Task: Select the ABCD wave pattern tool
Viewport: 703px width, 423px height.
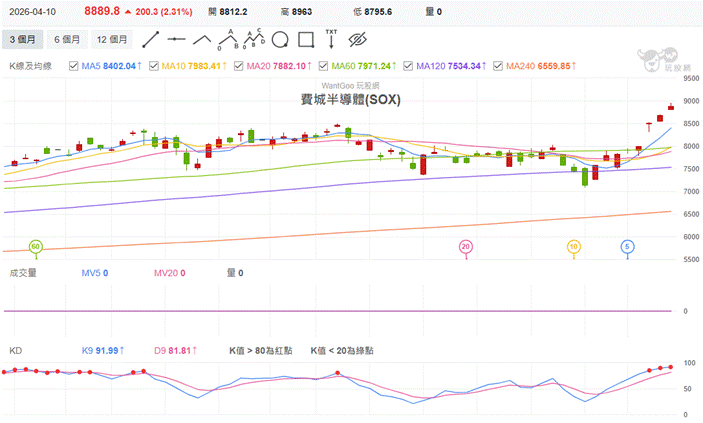Action: (254, 40)
